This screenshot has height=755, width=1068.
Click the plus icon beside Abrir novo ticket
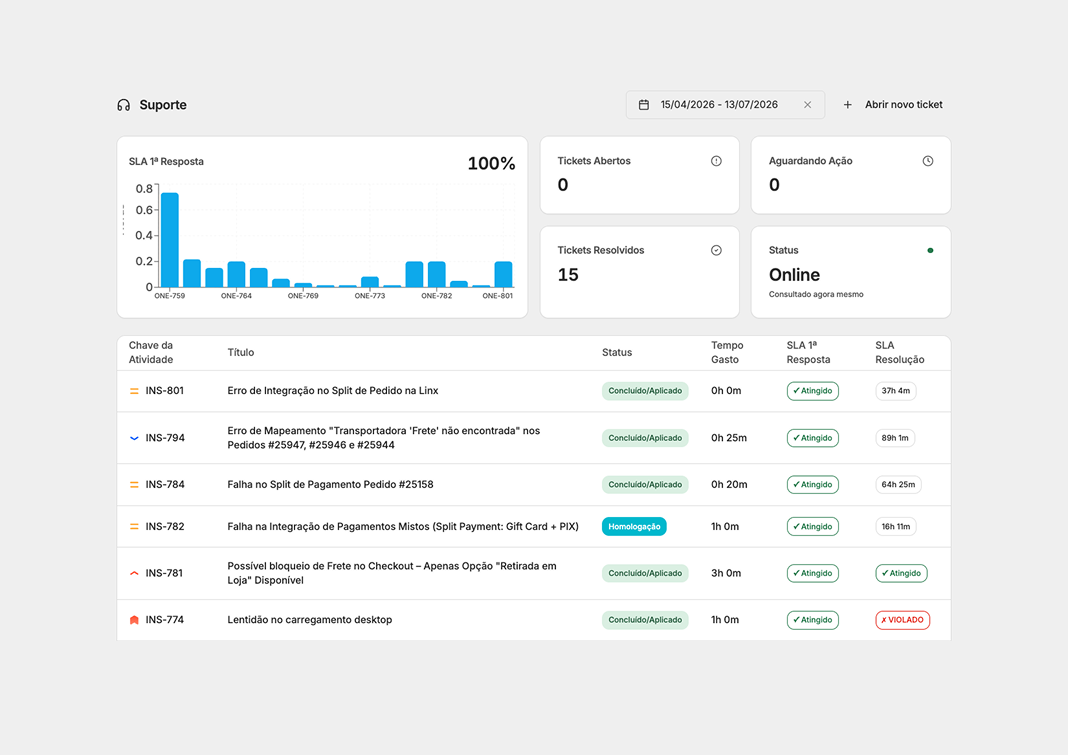pyautogui.click(x=847, y=105)
